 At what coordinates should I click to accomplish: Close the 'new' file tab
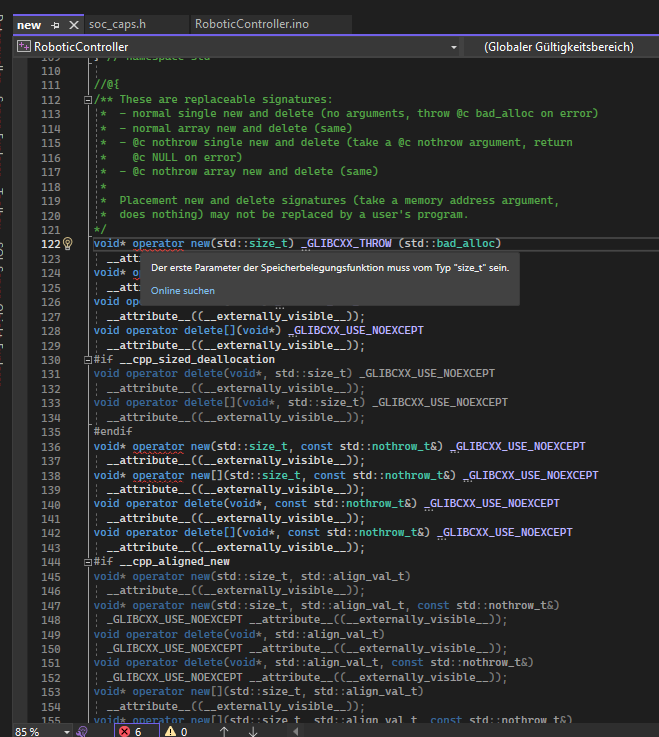pos(72,24)
